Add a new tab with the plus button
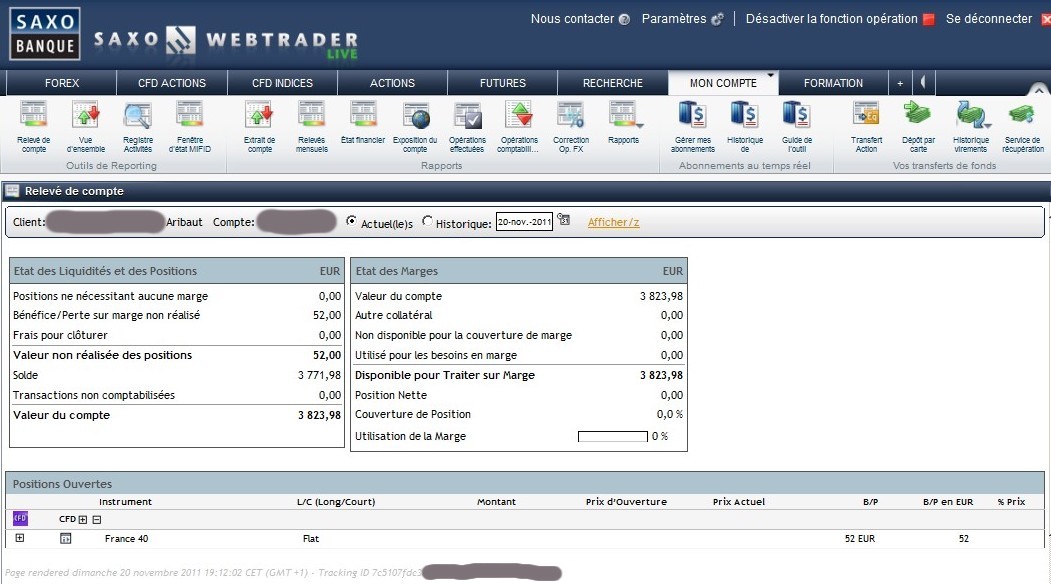The height and width of the screenshot is (584, 1051). point(900,83)
